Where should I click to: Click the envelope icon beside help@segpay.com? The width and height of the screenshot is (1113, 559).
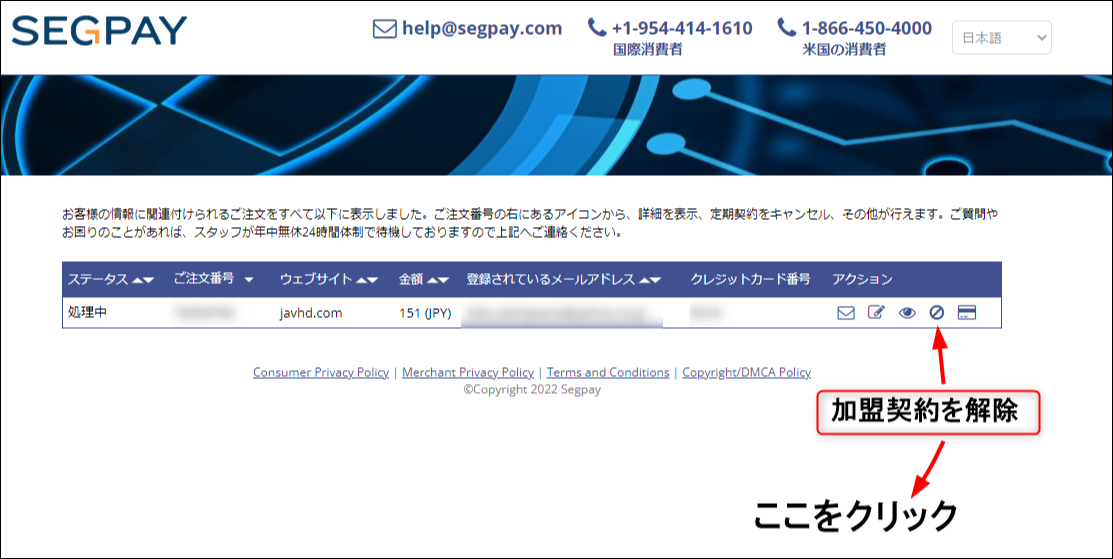(x=384, y=29)
